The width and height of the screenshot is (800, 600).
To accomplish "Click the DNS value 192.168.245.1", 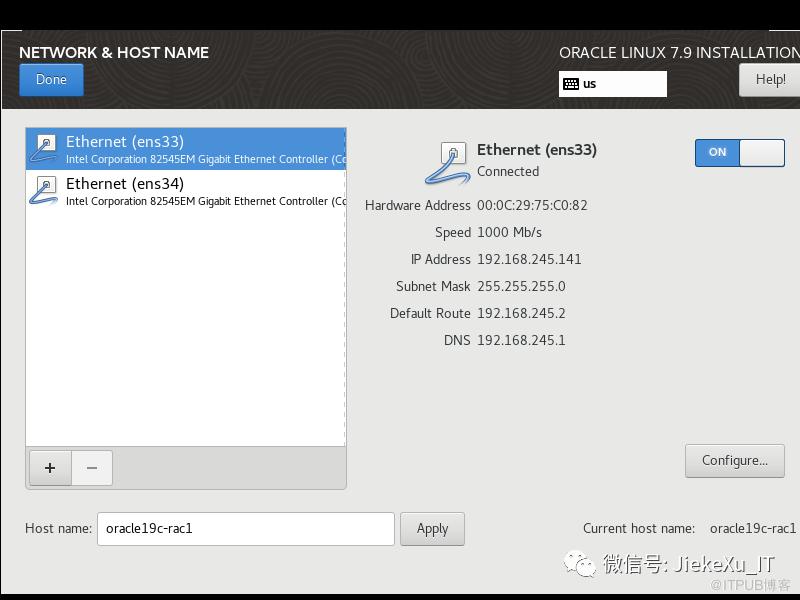I will pyautogui.click(x=521, y=340).
